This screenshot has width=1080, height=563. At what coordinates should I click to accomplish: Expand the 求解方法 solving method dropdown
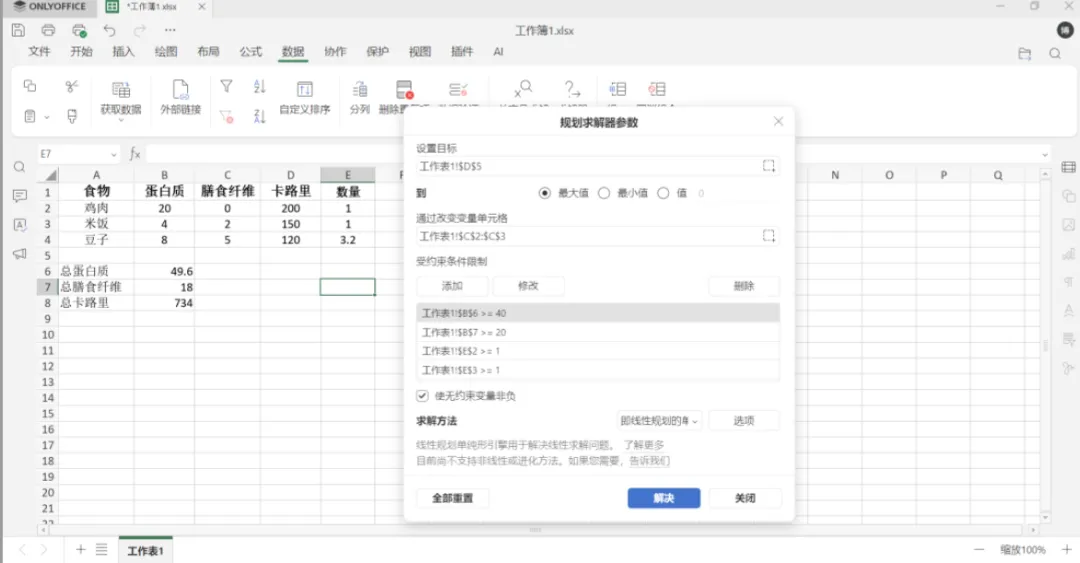click(659, 420)
